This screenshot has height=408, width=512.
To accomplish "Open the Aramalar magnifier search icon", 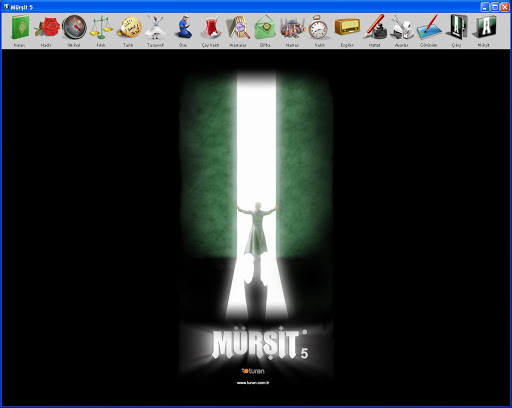I will click(238, 27).
